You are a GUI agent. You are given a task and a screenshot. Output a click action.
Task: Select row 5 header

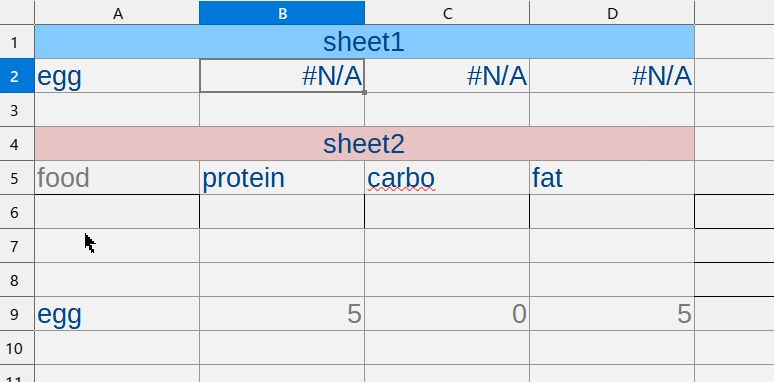click(x=17, y=178)
